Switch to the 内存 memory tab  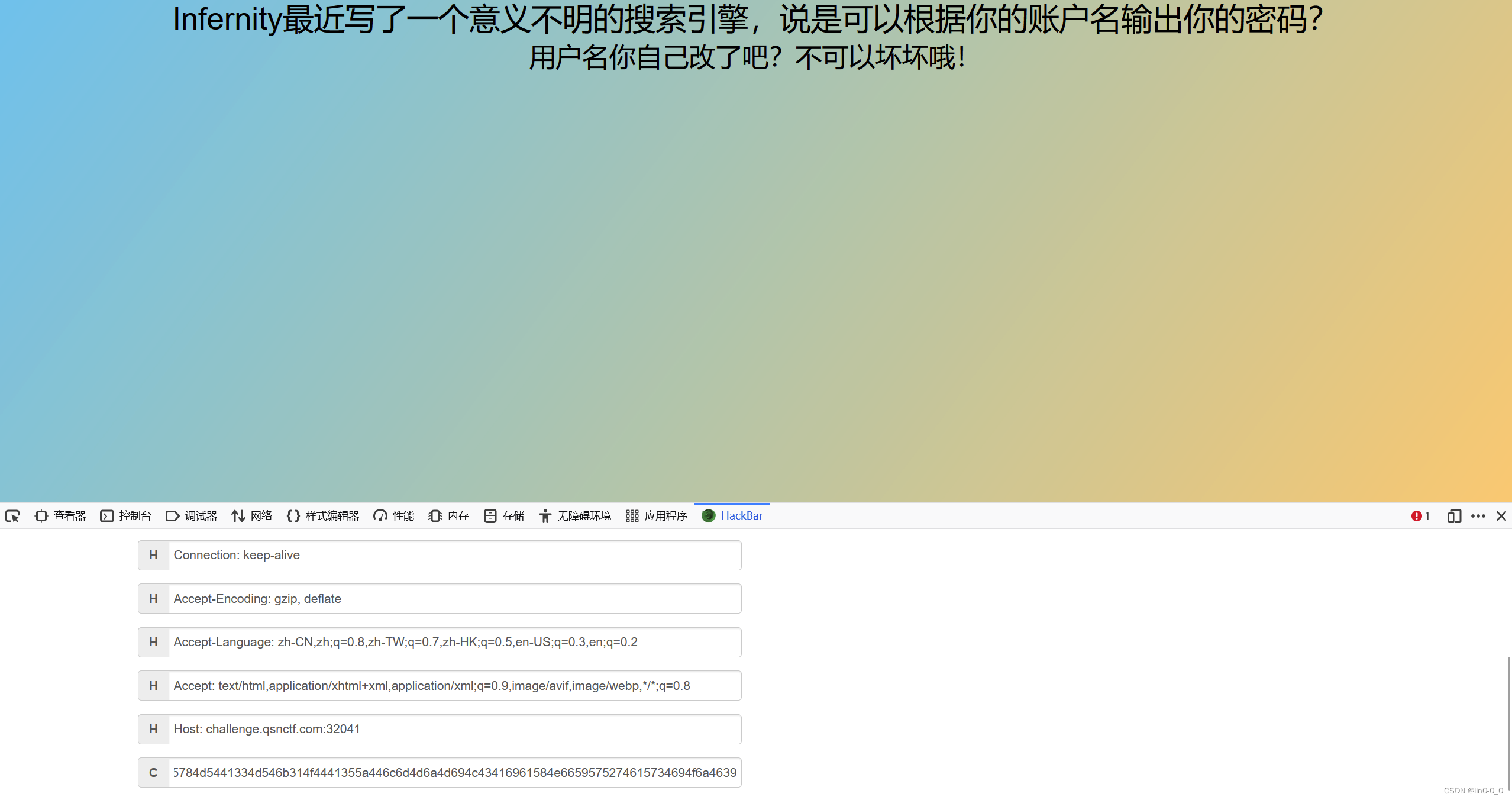tap(449, 516)
